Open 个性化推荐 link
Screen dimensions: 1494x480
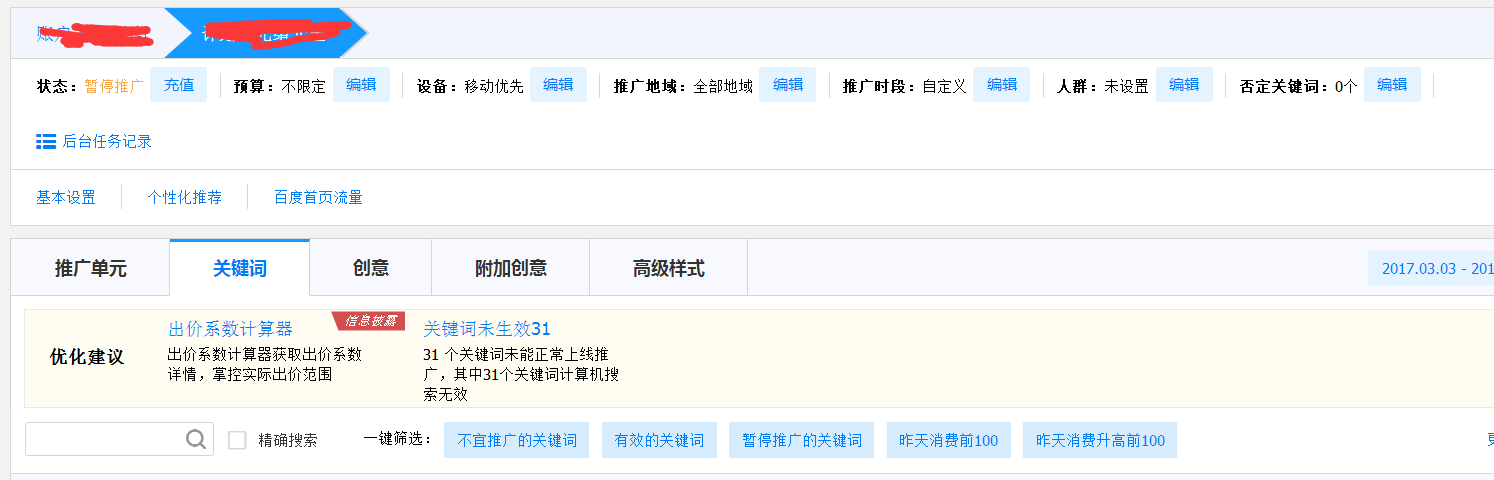(184, 198)
